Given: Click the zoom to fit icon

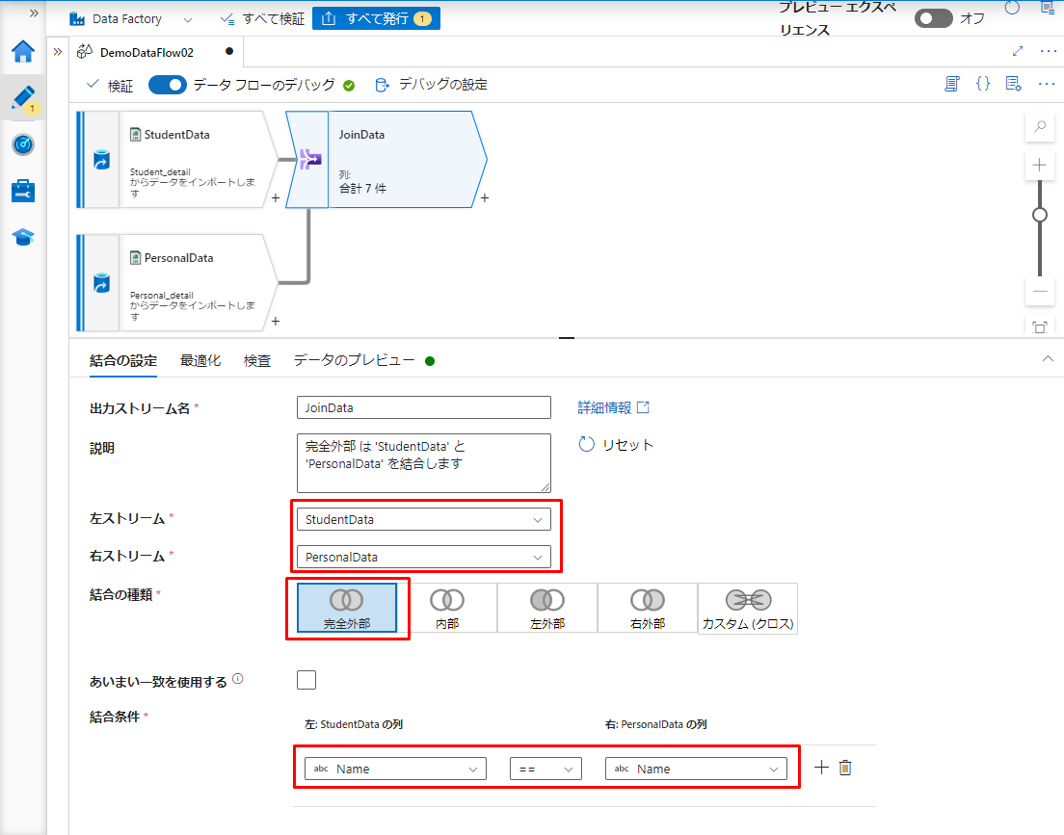Looking at the screenshot, I should pyautogui.click(x=1039, y=327).
